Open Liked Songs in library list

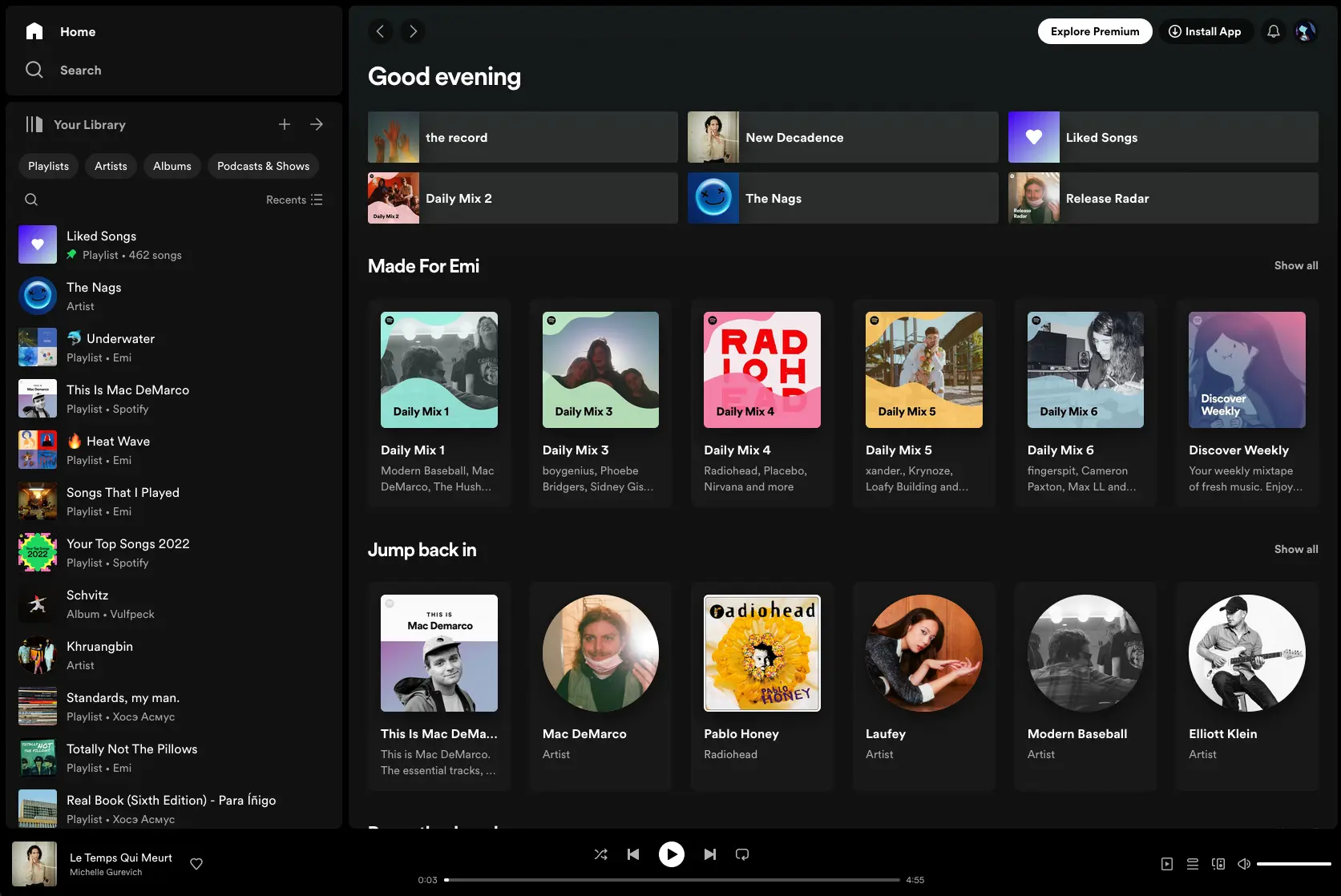coord(174,244)
